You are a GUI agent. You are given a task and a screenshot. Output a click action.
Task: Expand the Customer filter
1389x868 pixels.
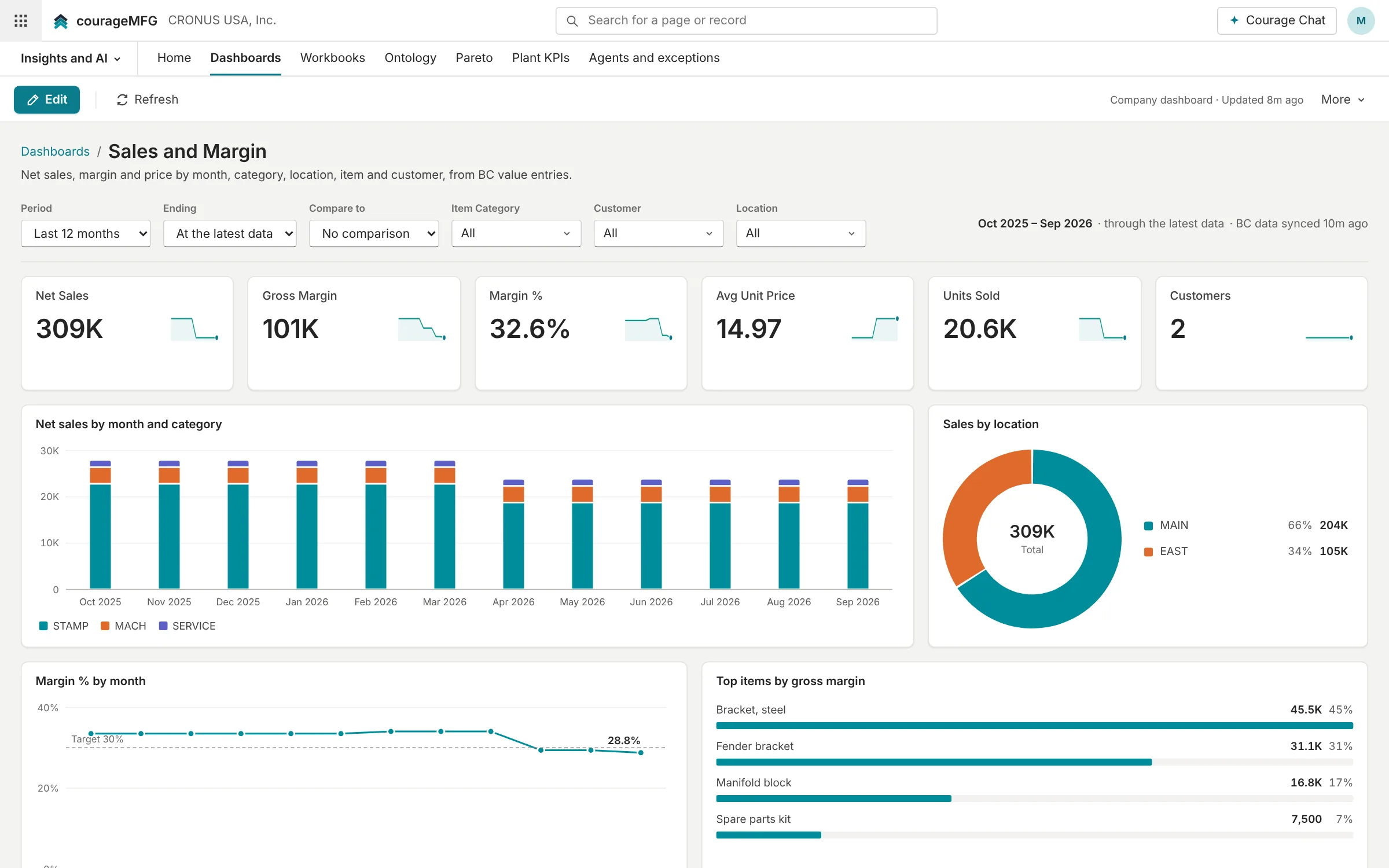659,233
